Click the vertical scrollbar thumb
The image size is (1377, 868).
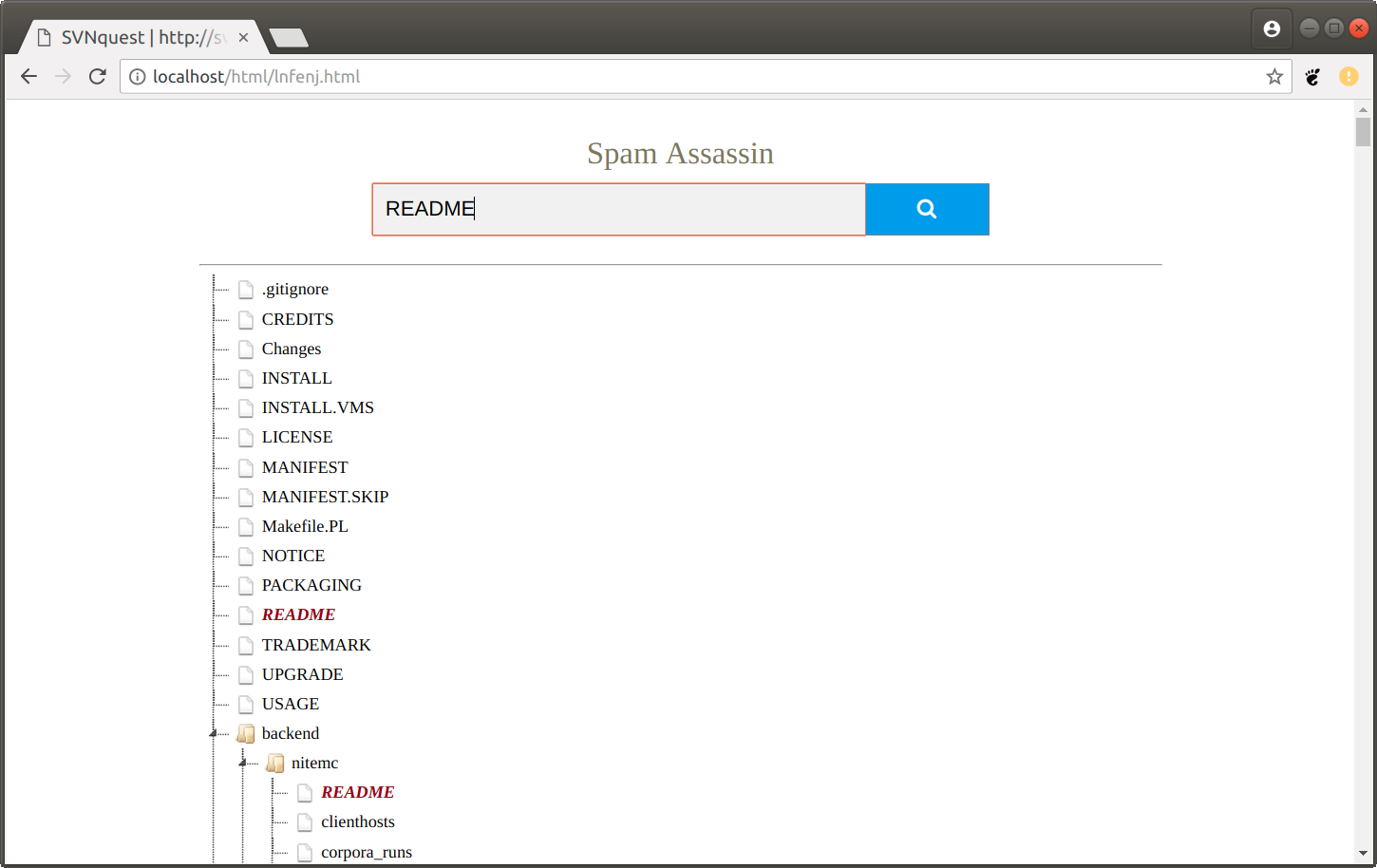coord(1363,132)
